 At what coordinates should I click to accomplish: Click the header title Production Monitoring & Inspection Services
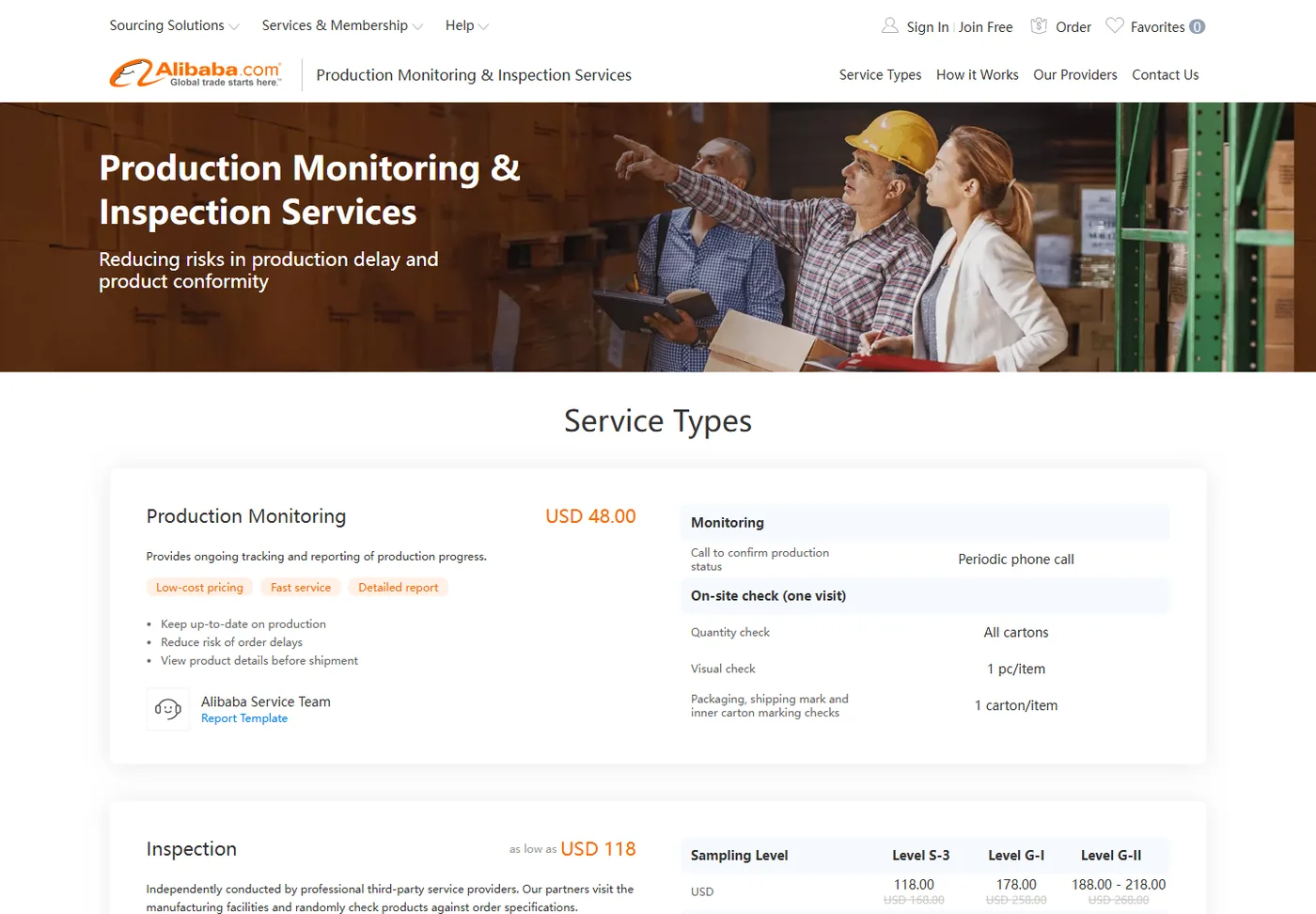point(474,75)
